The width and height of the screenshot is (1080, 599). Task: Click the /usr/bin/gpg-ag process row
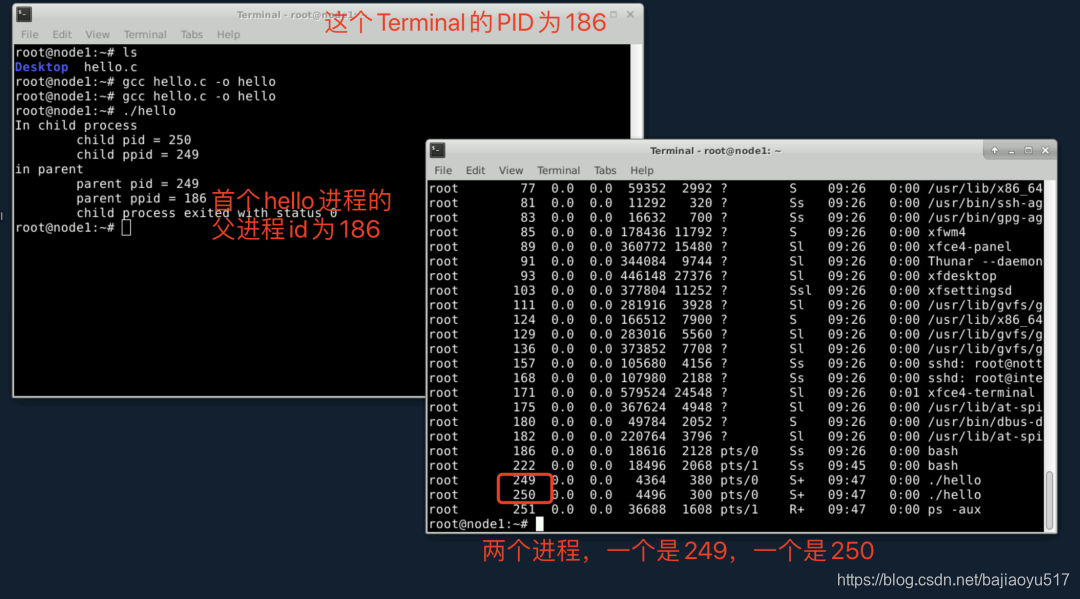point(736,218)
